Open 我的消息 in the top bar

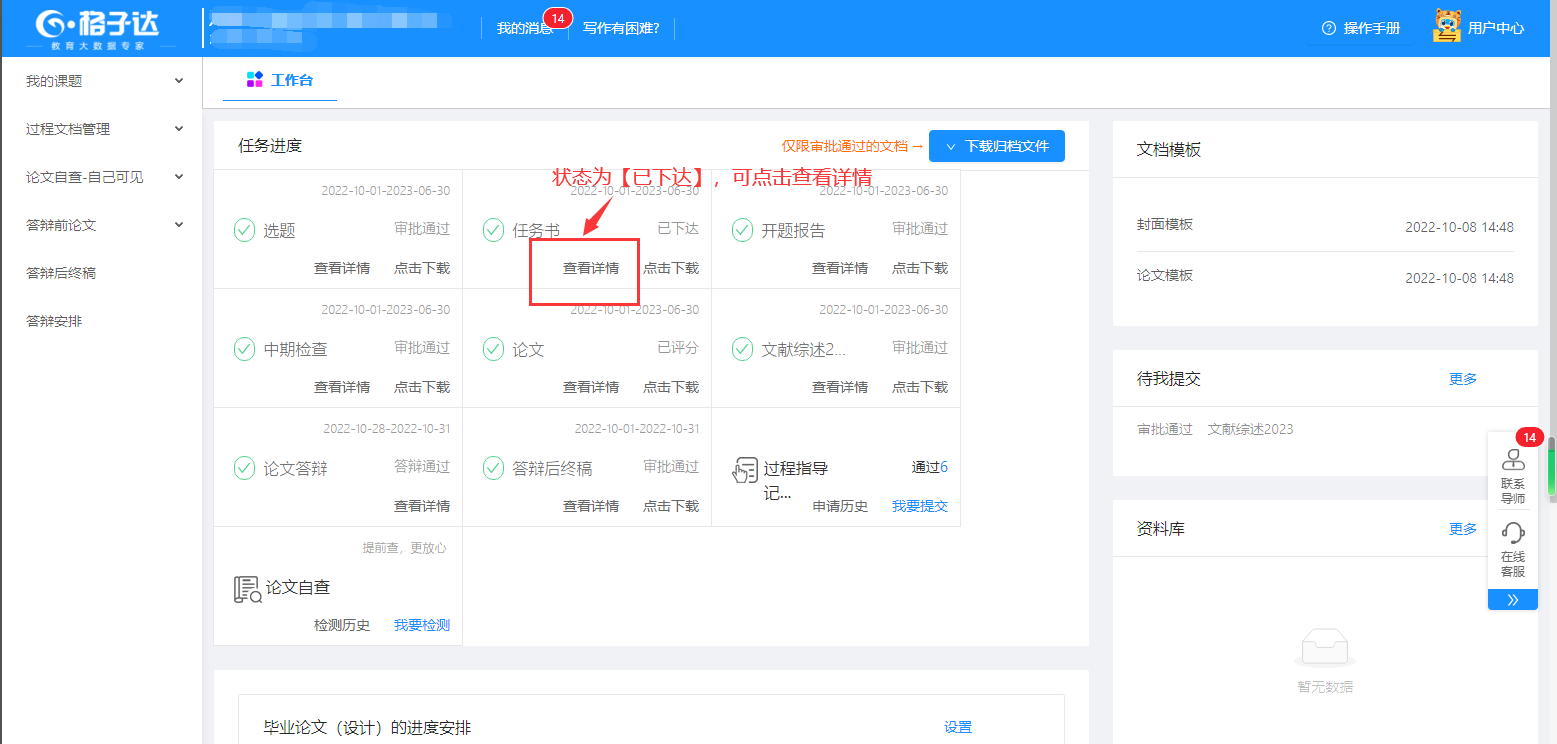click(524, 28)
